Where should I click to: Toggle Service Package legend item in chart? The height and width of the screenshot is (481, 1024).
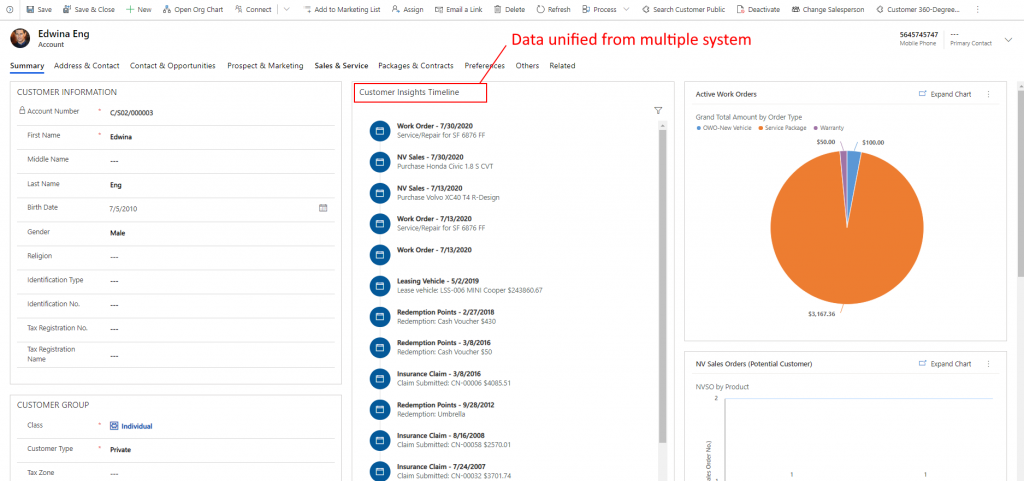tap(785, 128)
